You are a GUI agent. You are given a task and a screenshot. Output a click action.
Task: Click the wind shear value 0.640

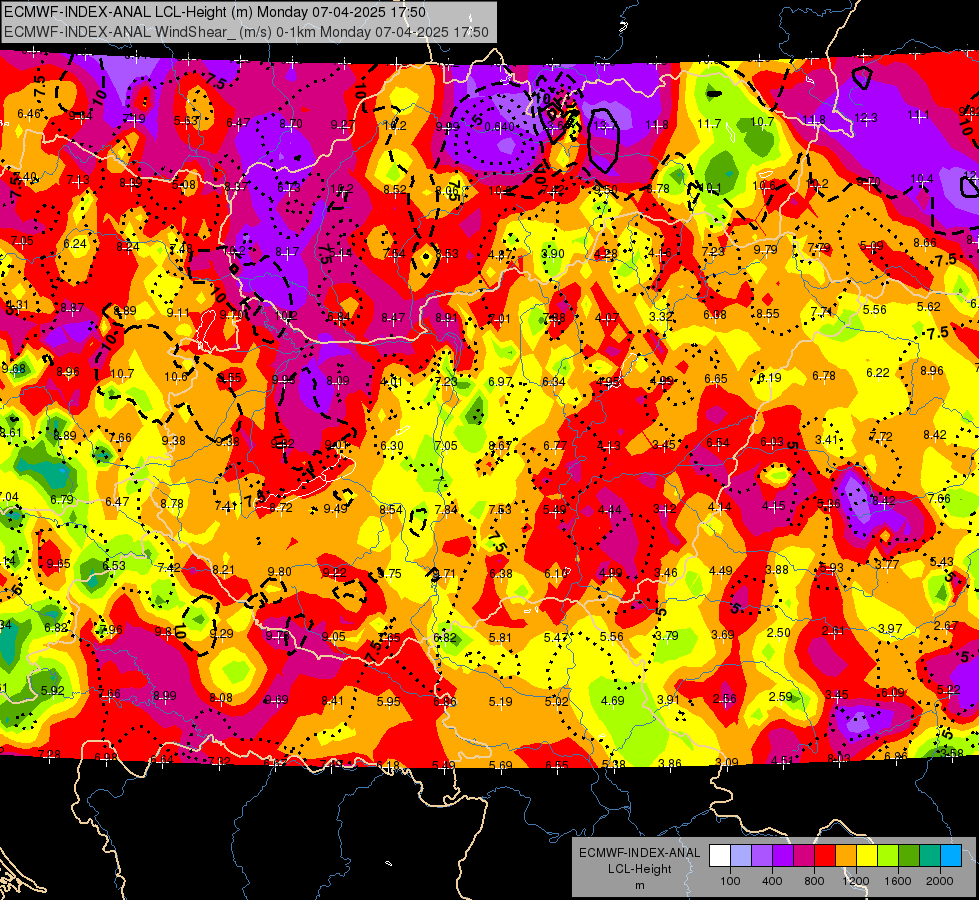pos(499,127)
